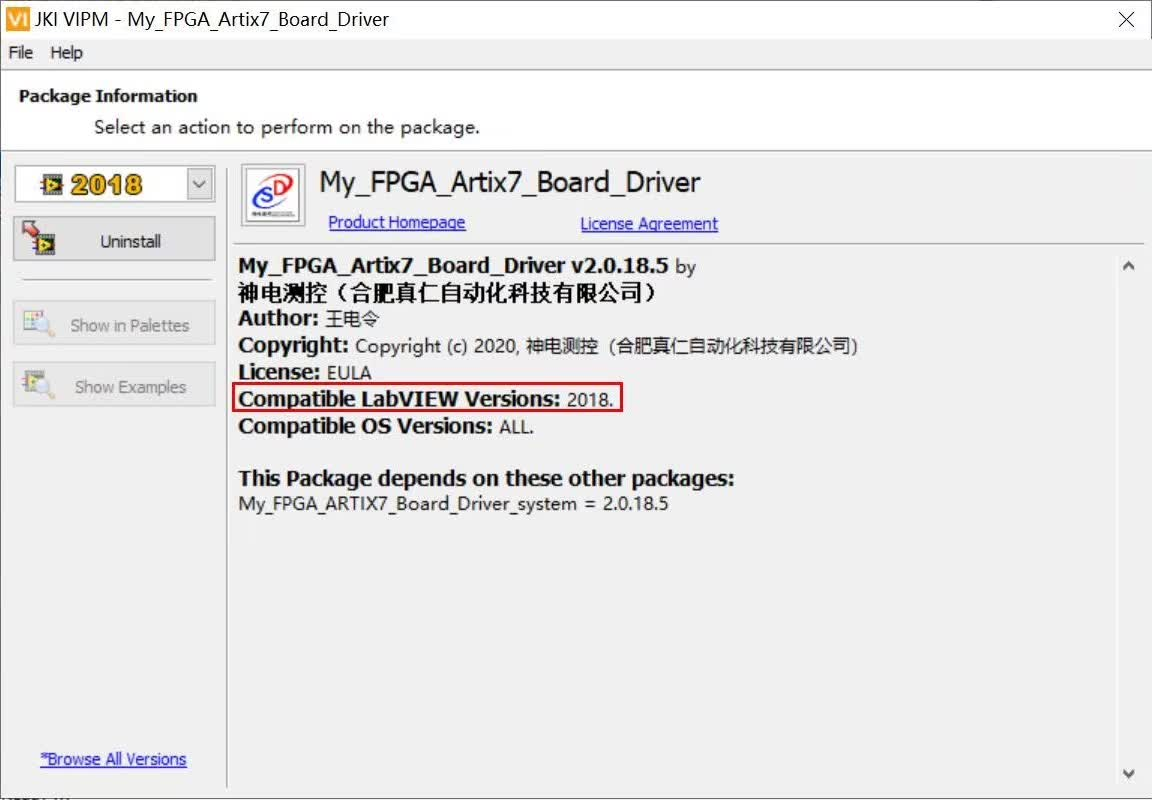Click the Show in Palettes button
The image size is (1152, 800).
115,323
